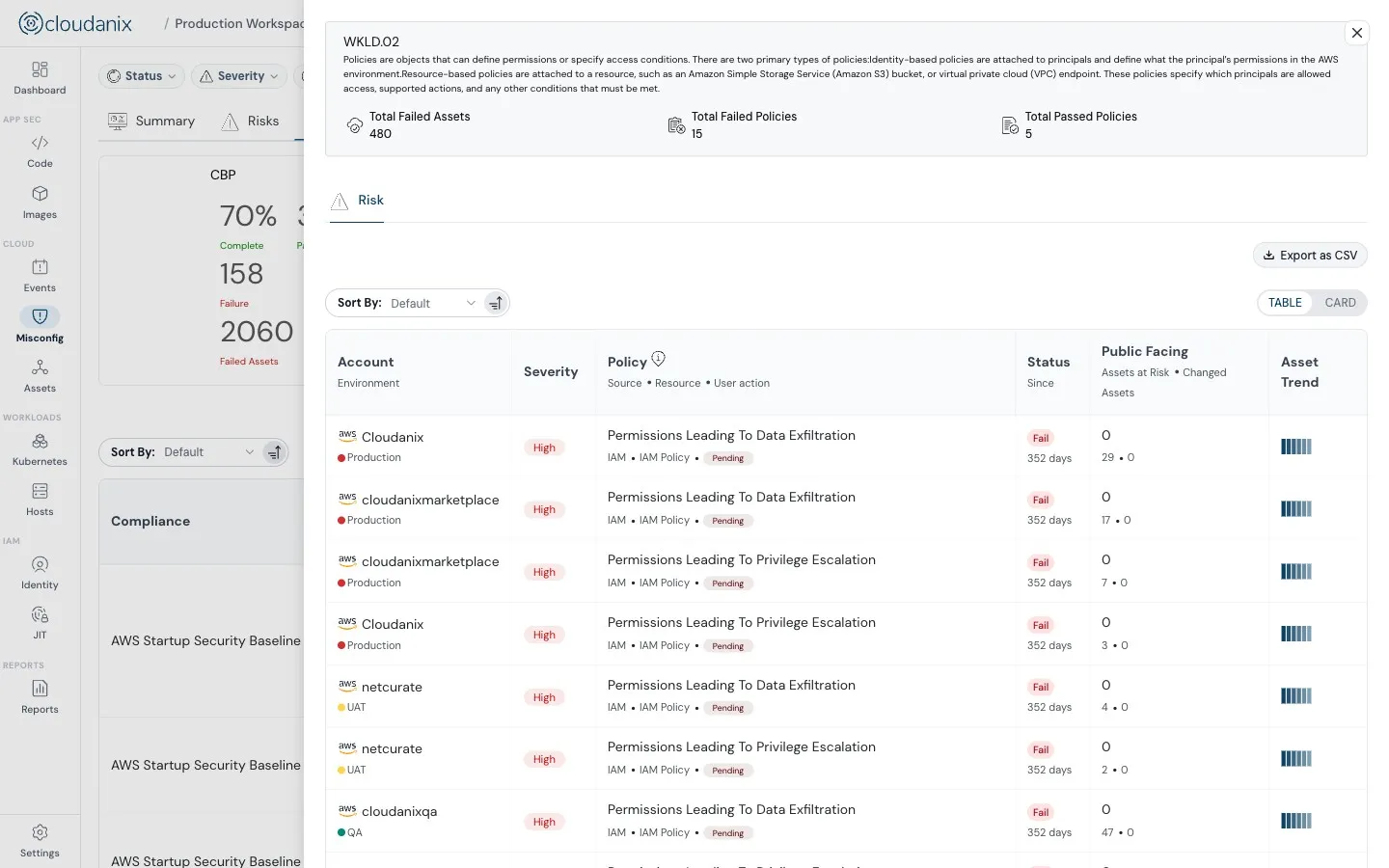Open the Status filter dropdown

(x=142, y=76)
